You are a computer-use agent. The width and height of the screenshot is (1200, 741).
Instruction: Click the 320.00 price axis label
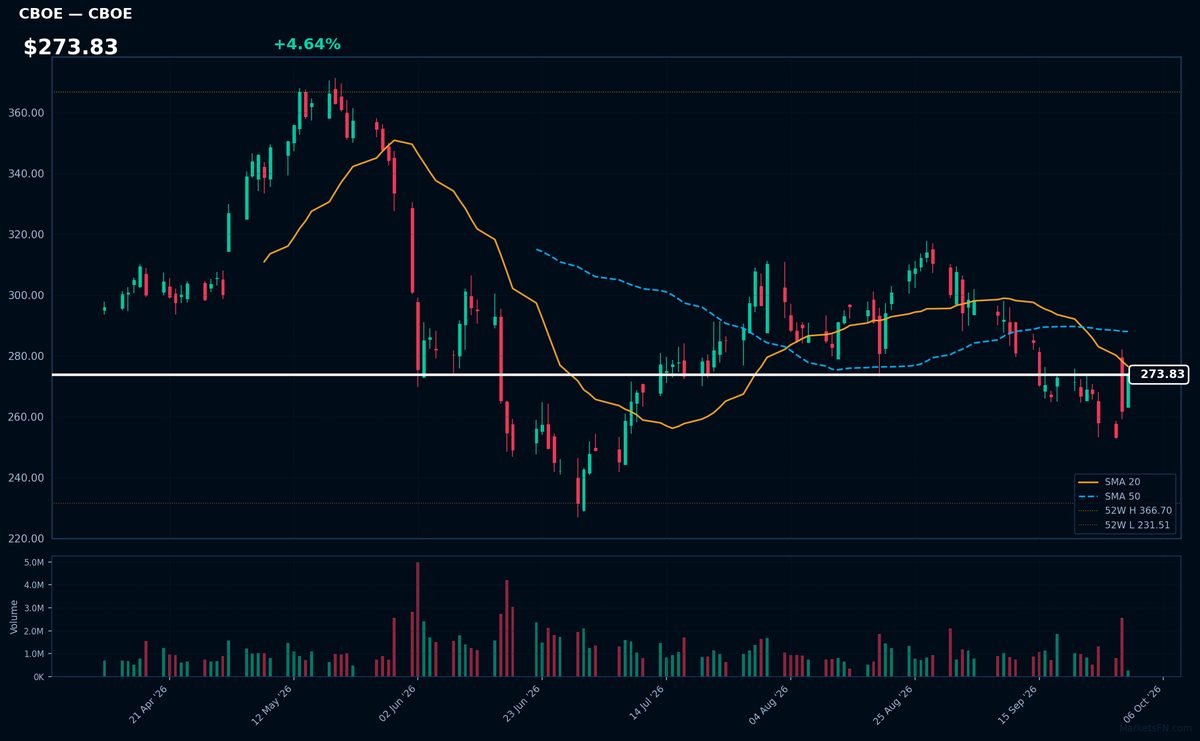tap(27, 235)
